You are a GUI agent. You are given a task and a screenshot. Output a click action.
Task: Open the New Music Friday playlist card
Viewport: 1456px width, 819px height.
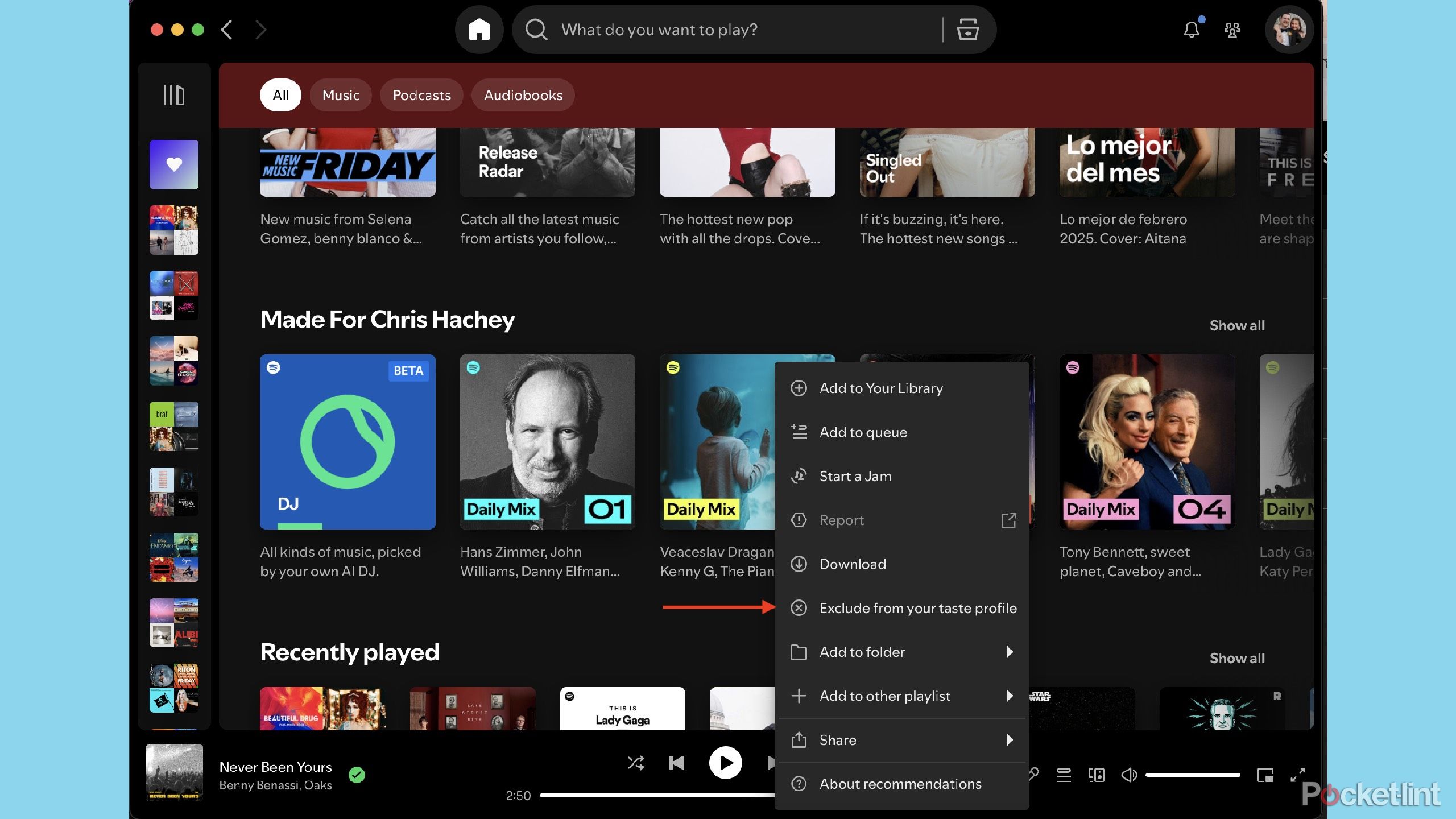(x=348, y=188)
